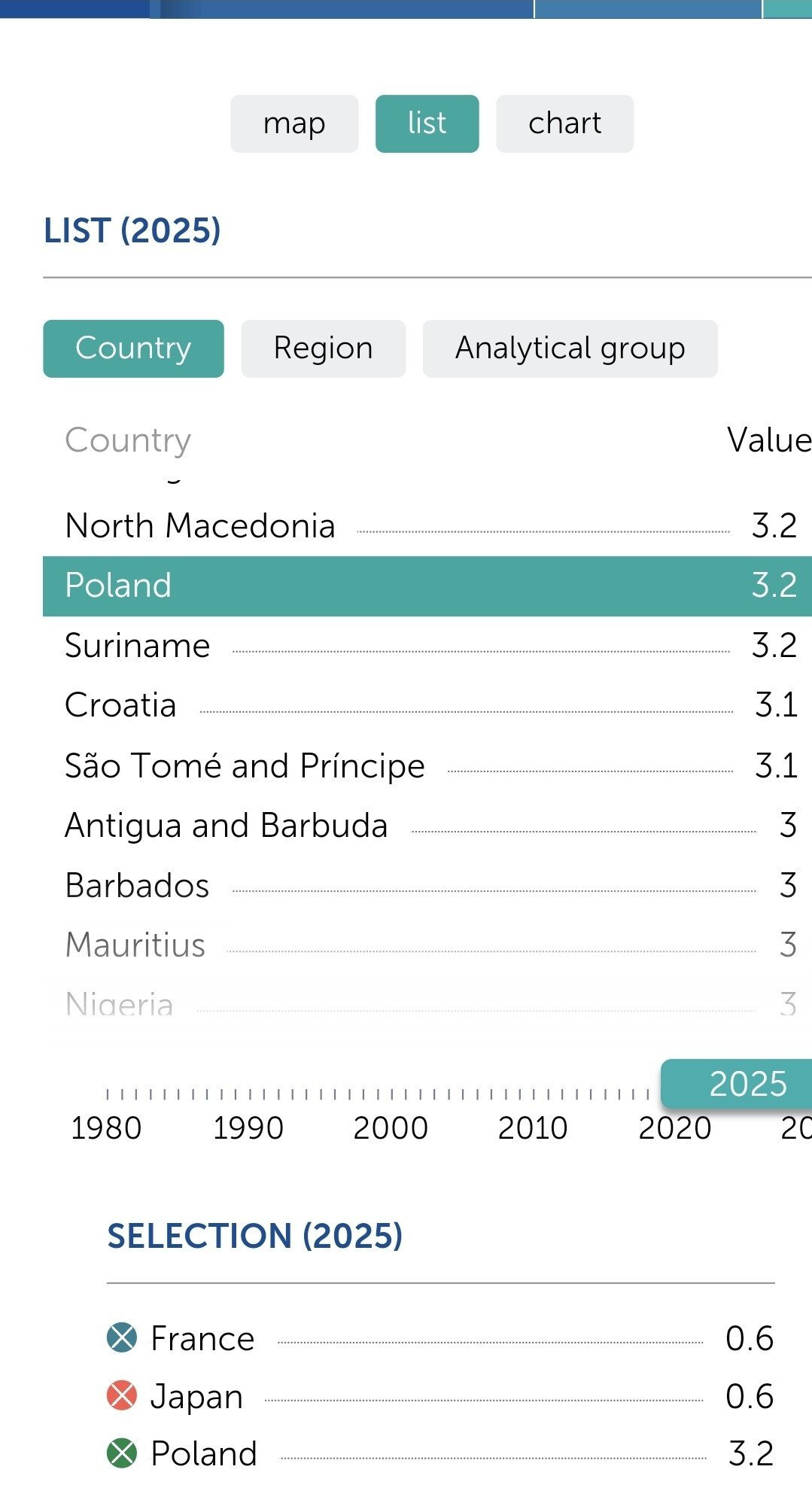Switch to the map view
This screenshot has width=812, height=1506.
(294, 123)
